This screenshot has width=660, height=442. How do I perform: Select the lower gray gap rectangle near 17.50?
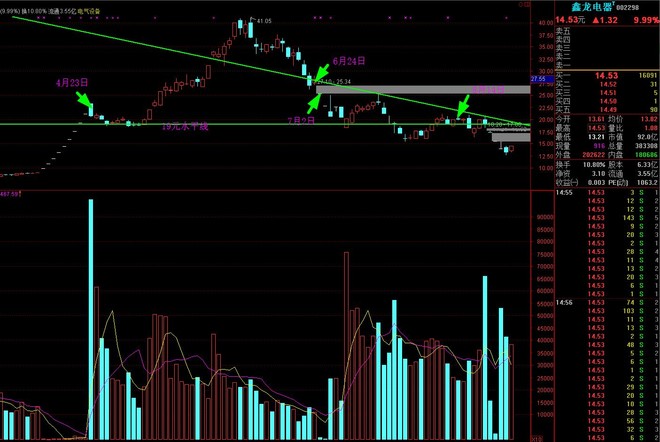click(511, 137)
